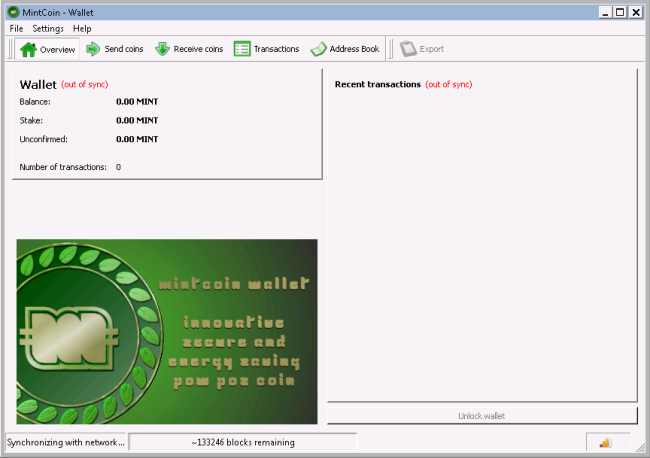Maximize the MintCoin wallet window
The width and height of the screenshot is (650, 458).
click(620, 12)
